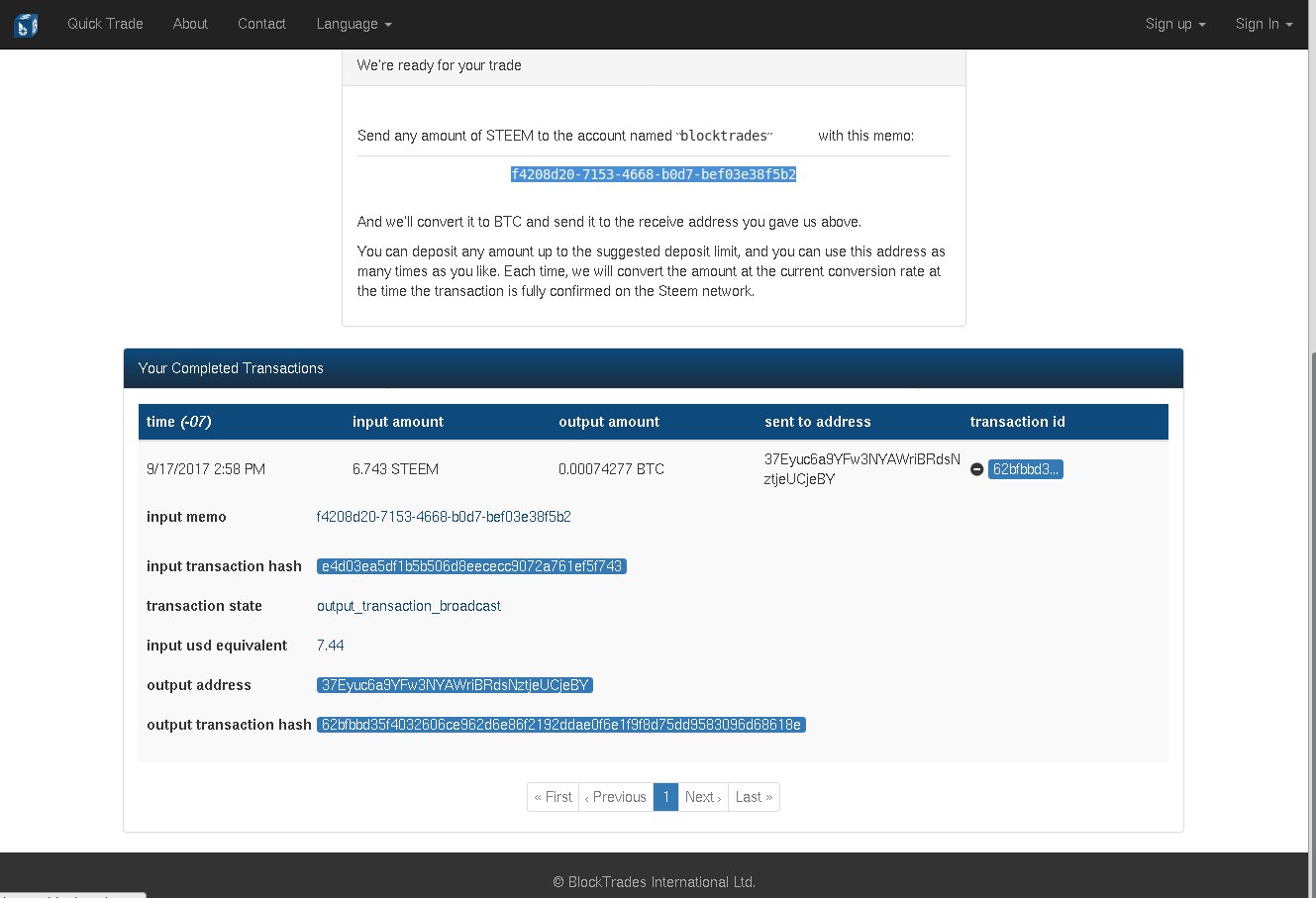Open the Sign up dropdown
The height and width of the screenshot is (898, 1316).
[x=1175, y=24]
